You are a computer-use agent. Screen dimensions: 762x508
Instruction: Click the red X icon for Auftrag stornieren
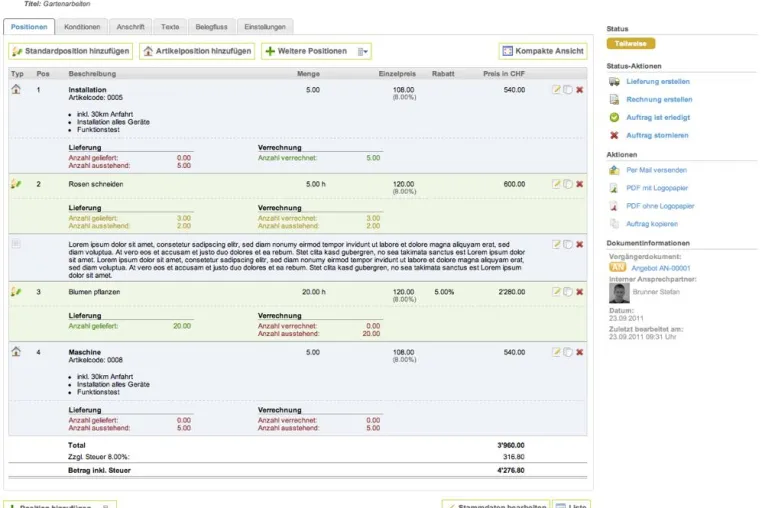(614, 135)
